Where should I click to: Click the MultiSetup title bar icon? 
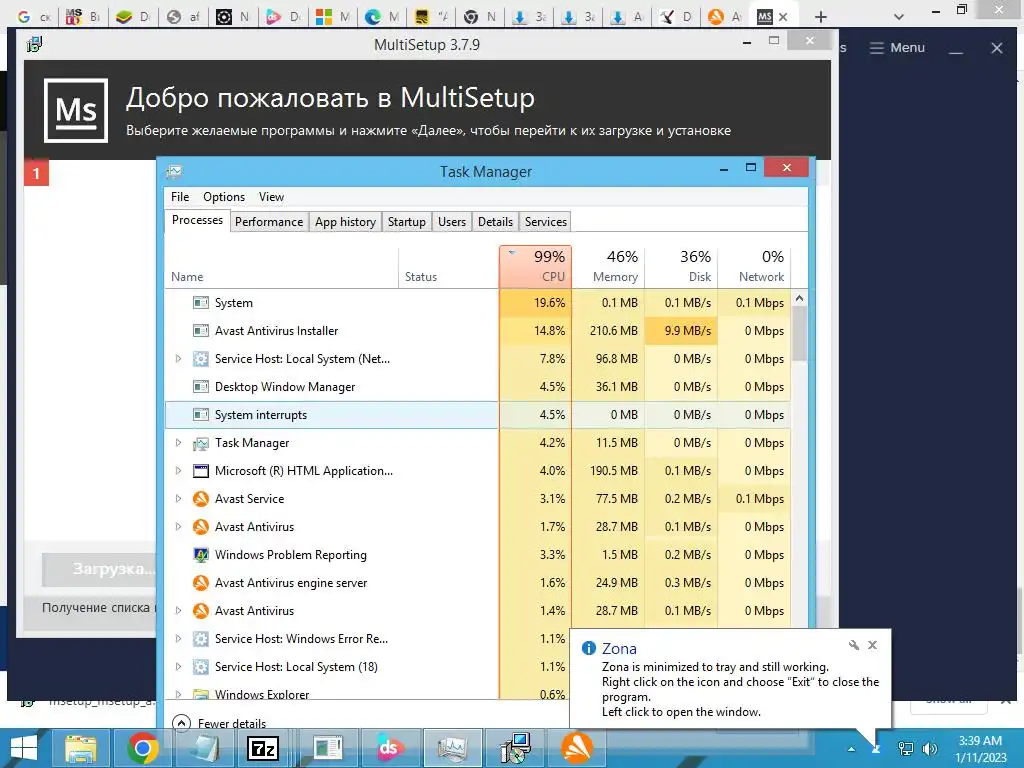pyautogui.click(x=34, y=44)
